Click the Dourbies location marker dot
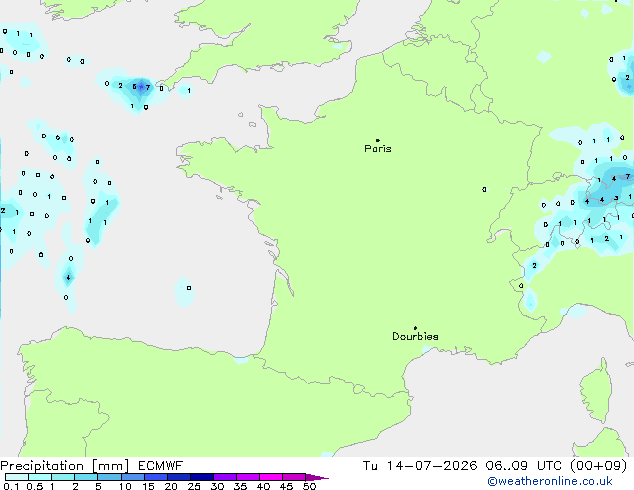The height and width of the screenshot is (490, 634). pyautogui.click(x=415, y=328)
